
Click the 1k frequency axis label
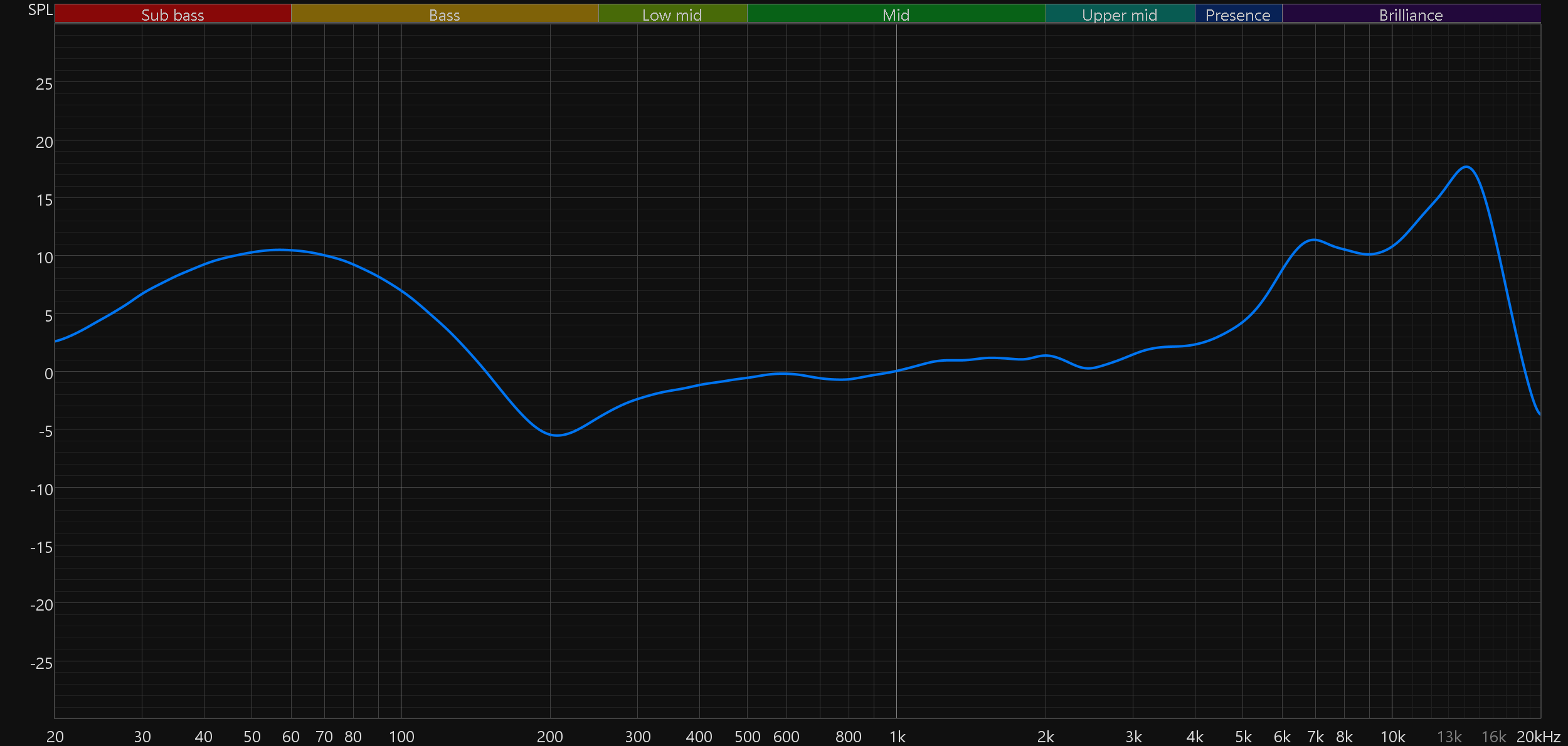[x=897, y=737]
